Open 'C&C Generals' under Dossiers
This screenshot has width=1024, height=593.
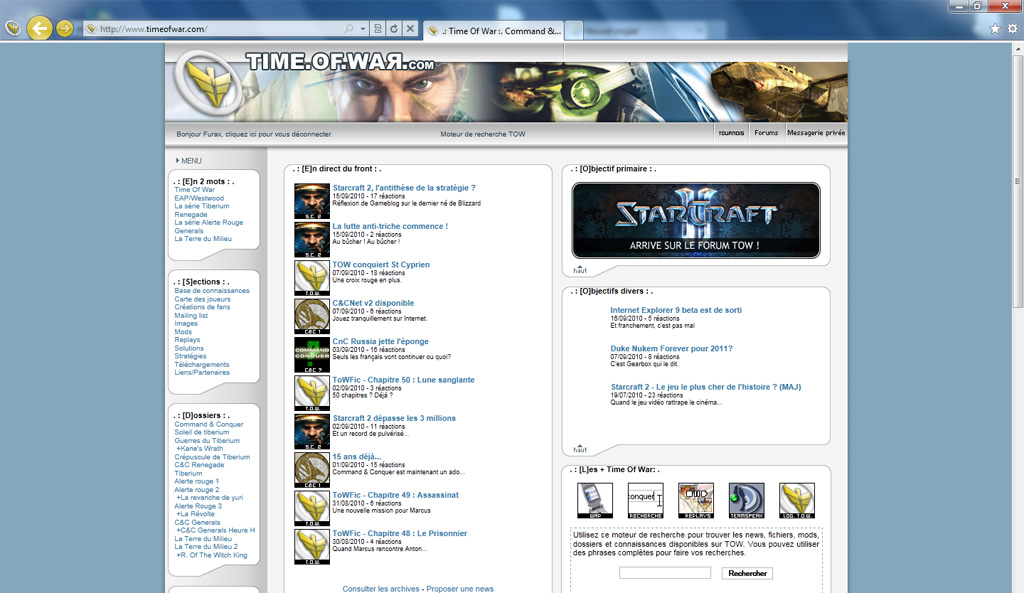197,522
